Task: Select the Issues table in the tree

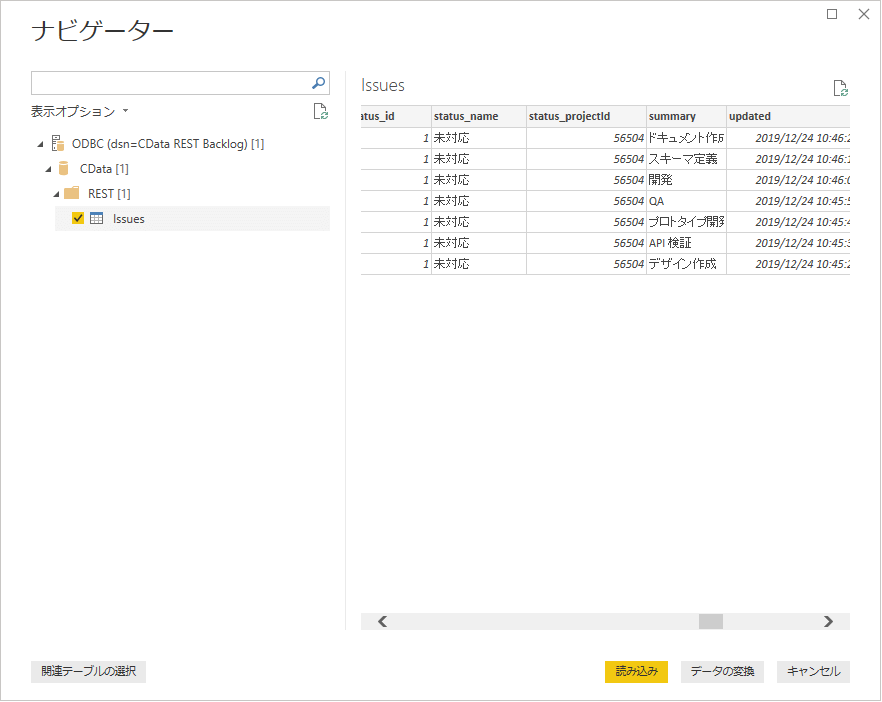Action: click(x=131, y=218)
